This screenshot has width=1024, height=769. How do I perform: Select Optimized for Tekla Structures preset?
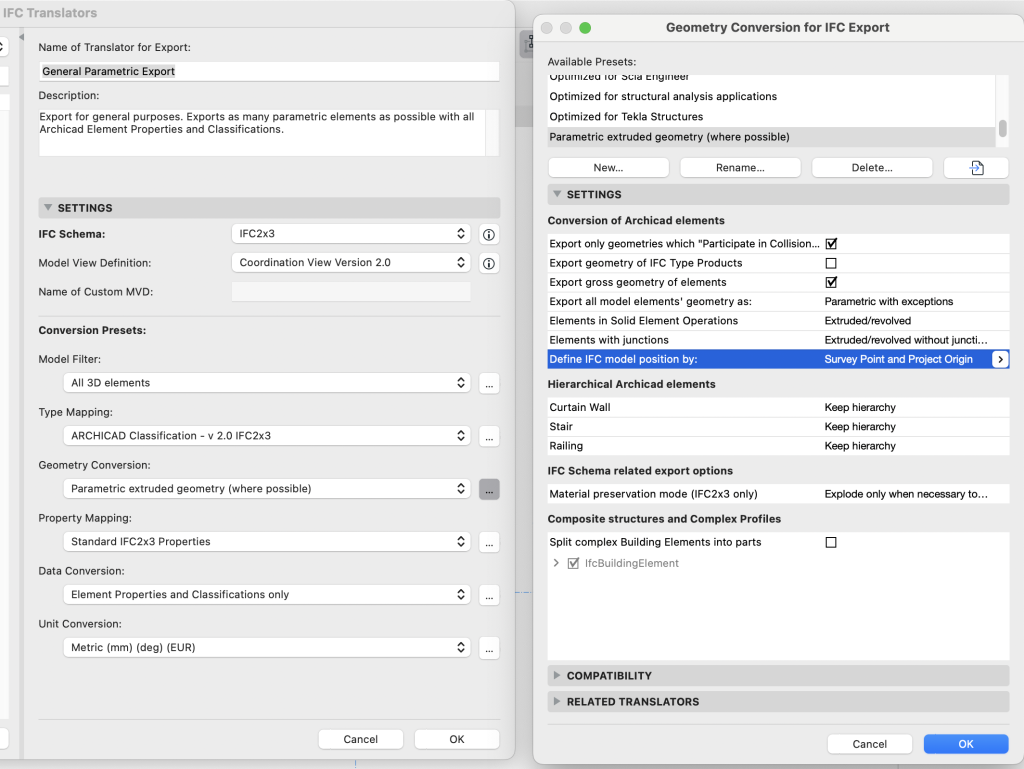626,117
